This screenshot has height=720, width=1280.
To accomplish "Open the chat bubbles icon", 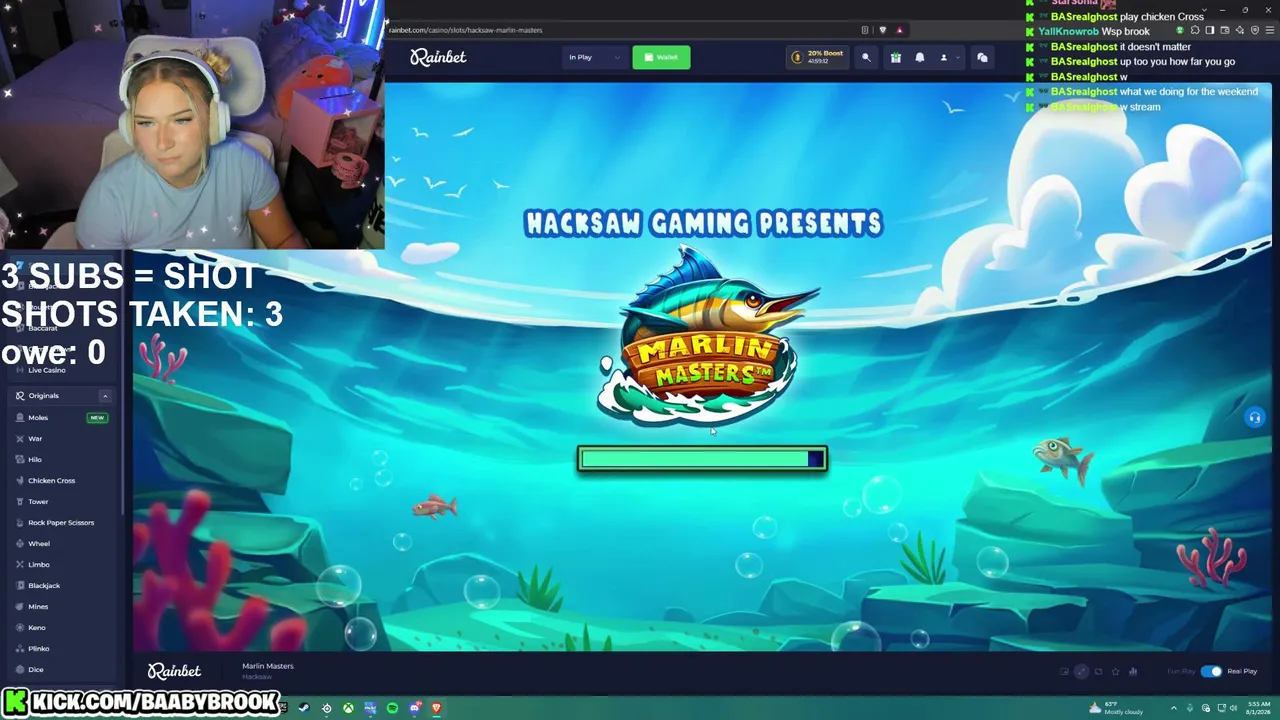I will (x=982, y=57).
